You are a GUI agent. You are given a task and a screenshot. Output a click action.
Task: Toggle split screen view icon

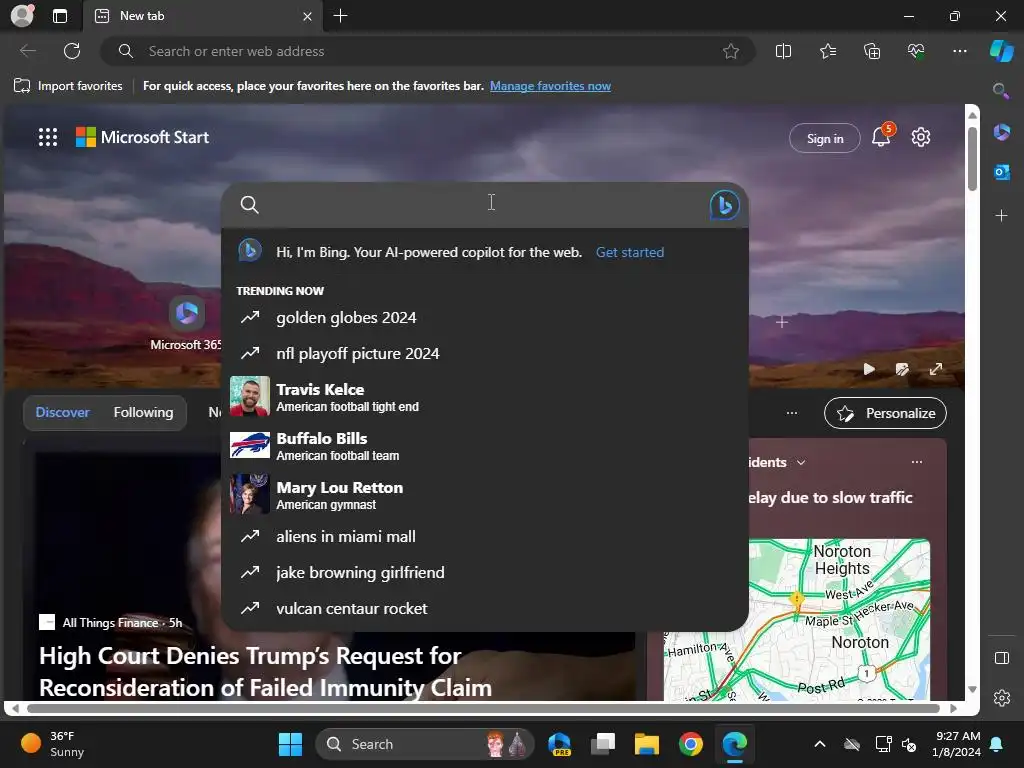(783, 51)
